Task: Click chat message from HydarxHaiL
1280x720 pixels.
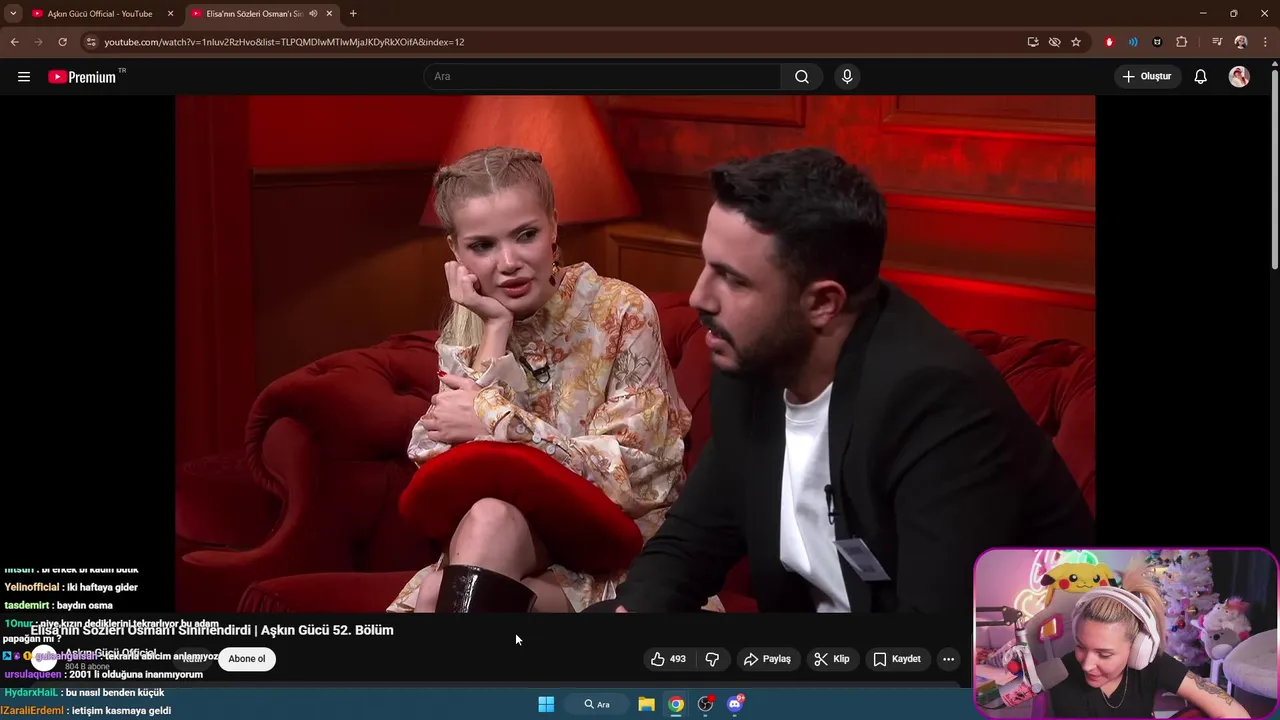Action: [x=84, y=692]
